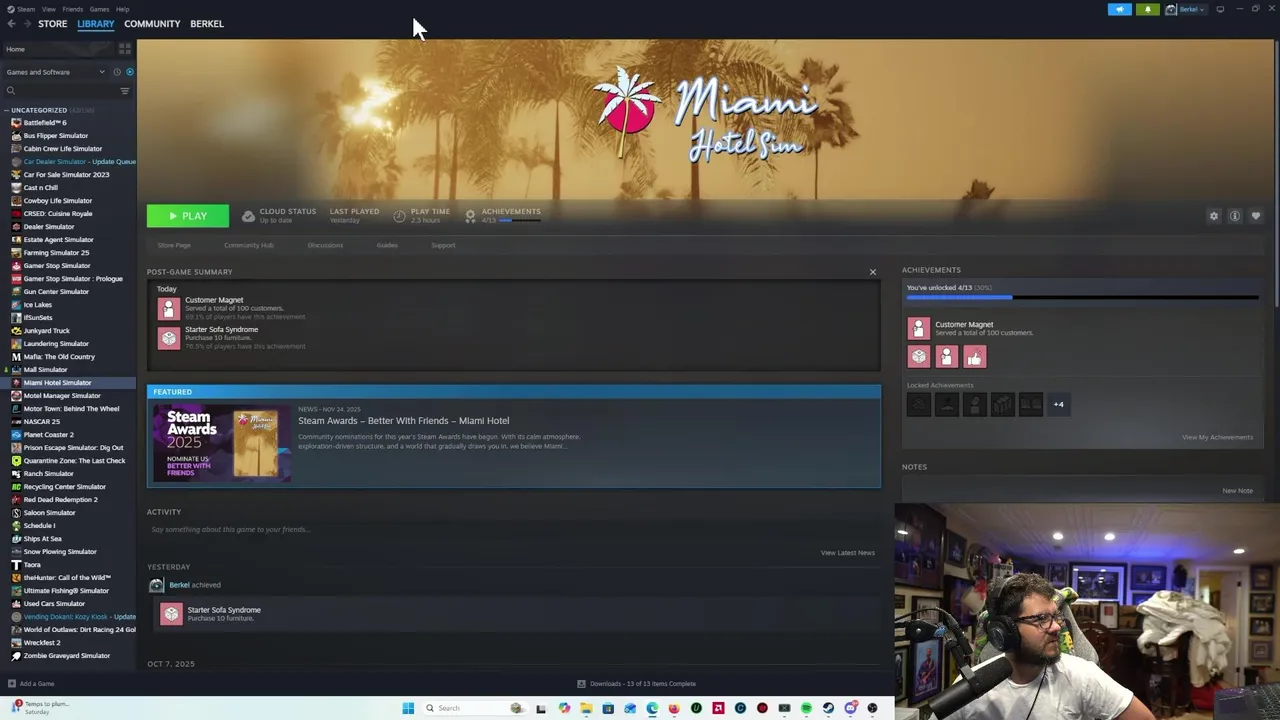This screenshot has height=720, width=1280.
Task: Open the cube unlocked achievement icon
Action: 918,357
